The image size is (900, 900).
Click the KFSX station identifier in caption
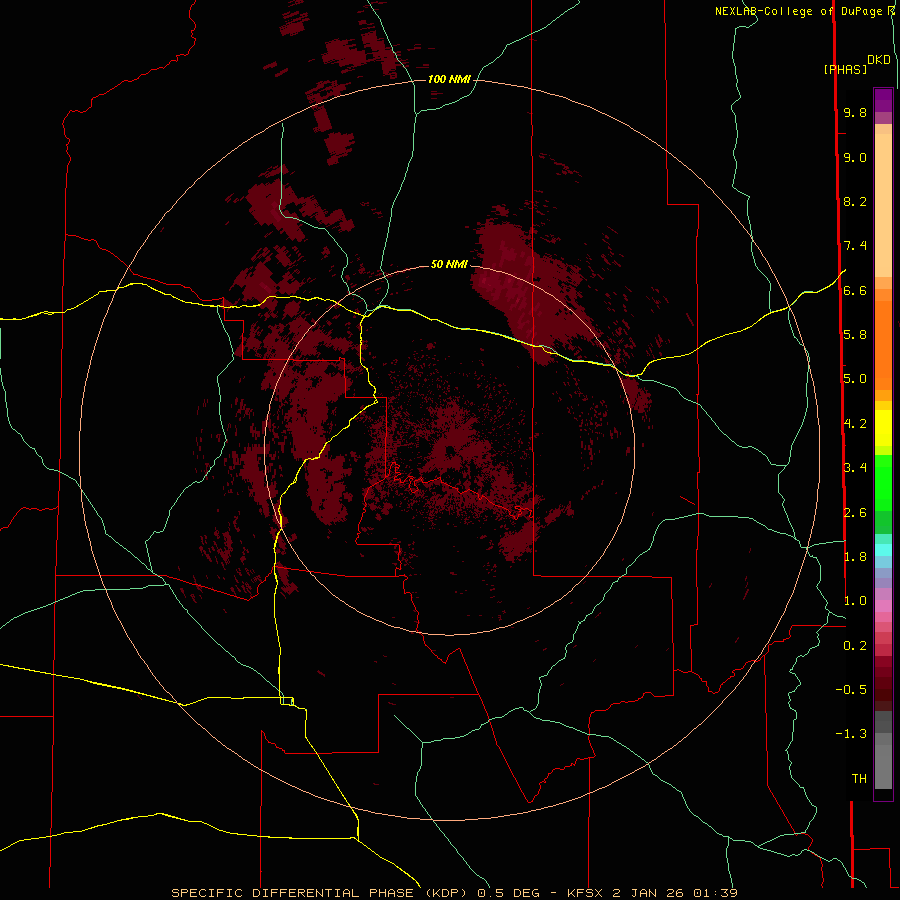click(585, 893)
